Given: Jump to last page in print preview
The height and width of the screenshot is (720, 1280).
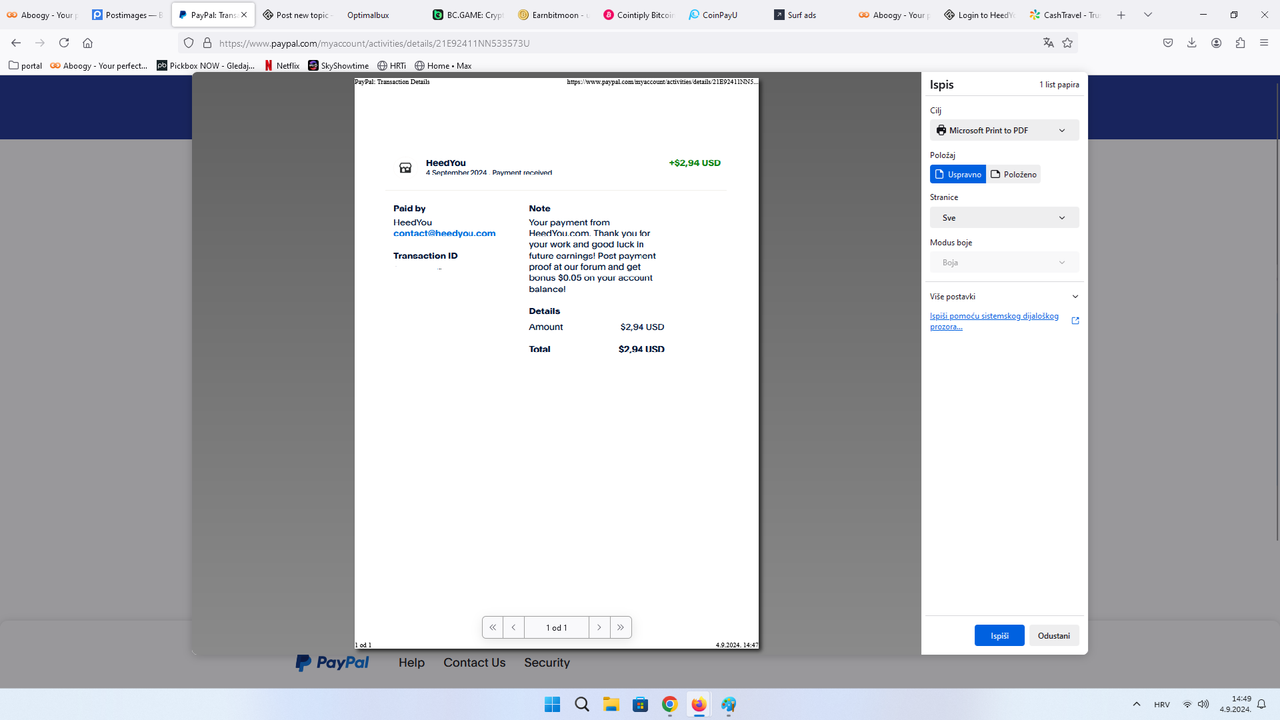Looking at the screenshot, I should (x=621, y=627).
